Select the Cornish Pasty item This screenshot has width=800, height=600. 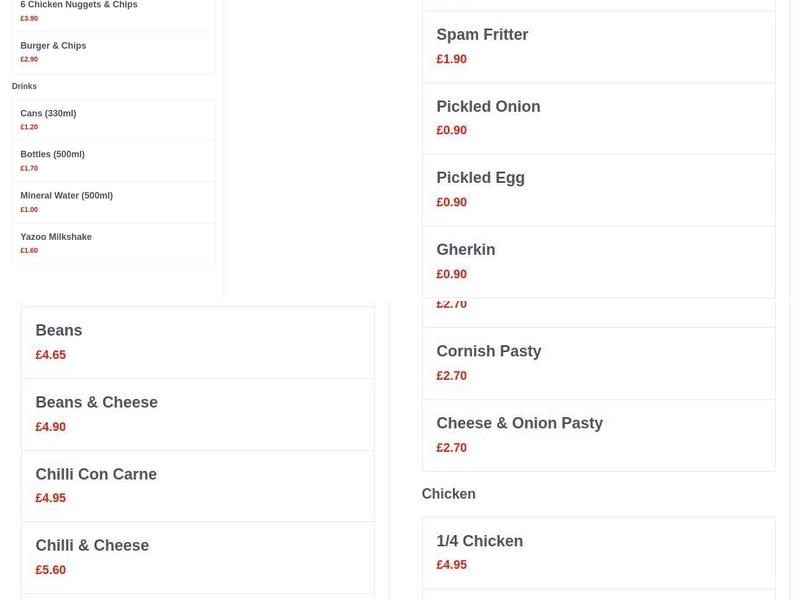point(488,352)
